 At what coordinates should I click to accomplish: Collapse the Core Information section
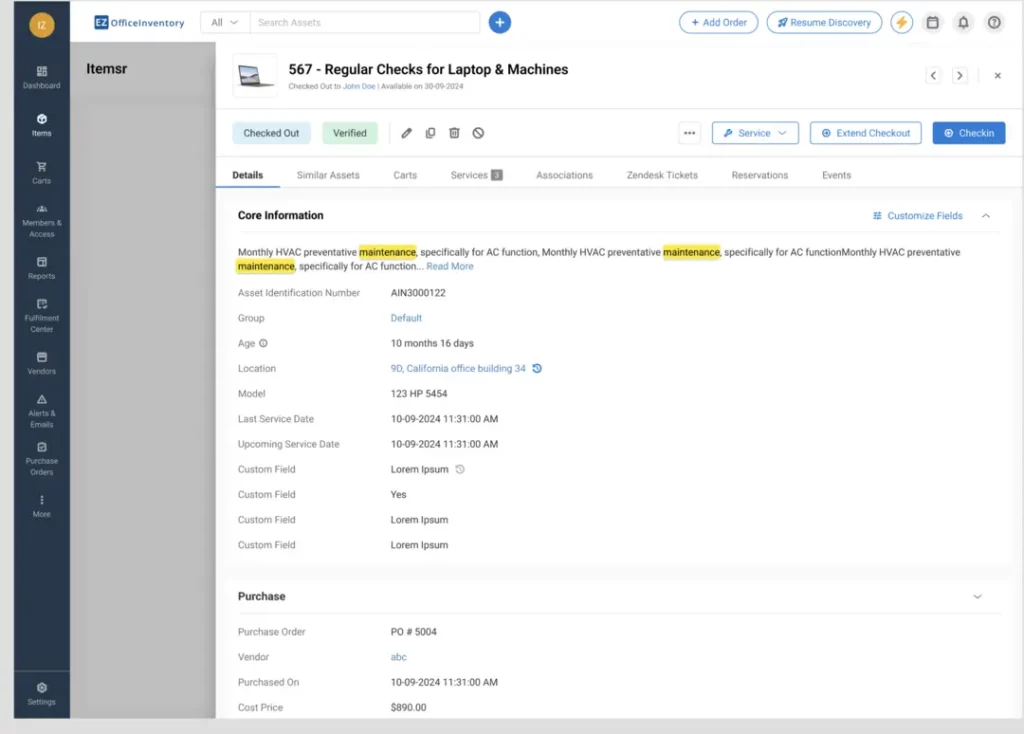(986, 216)
